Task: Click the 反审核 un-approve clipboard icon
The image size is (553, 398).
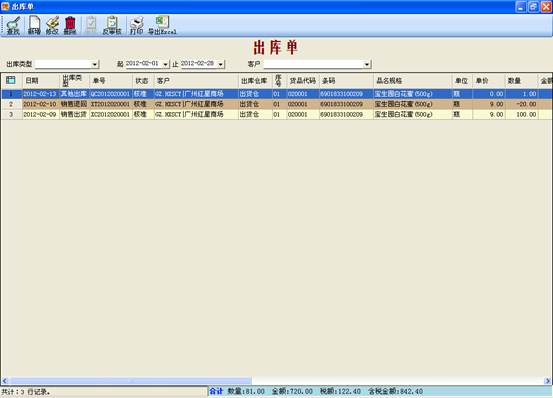Action: coord(112,25)
